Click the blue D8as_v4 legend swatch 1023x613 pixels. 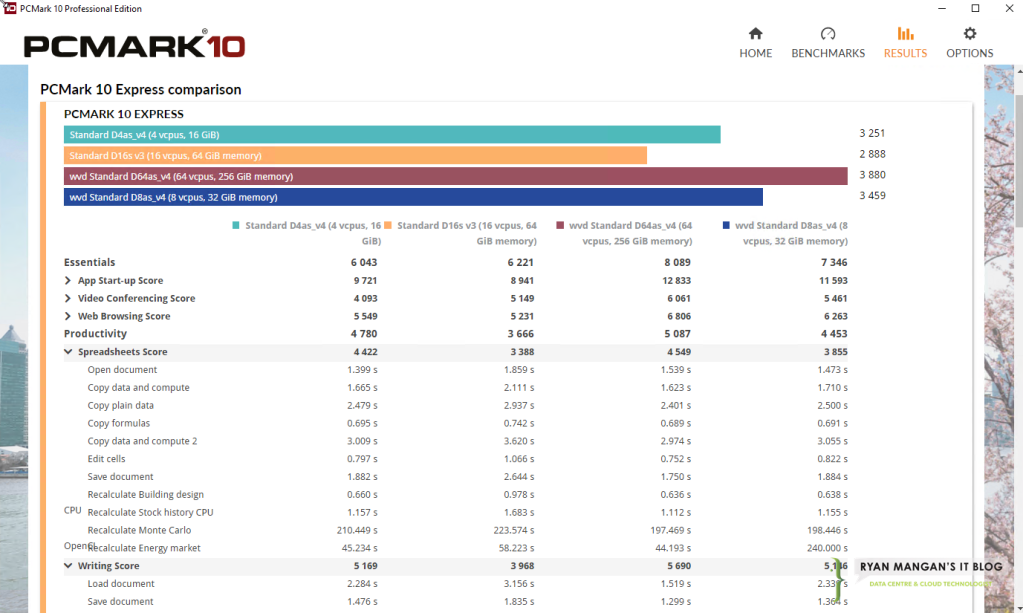click(x=726, y=226)
